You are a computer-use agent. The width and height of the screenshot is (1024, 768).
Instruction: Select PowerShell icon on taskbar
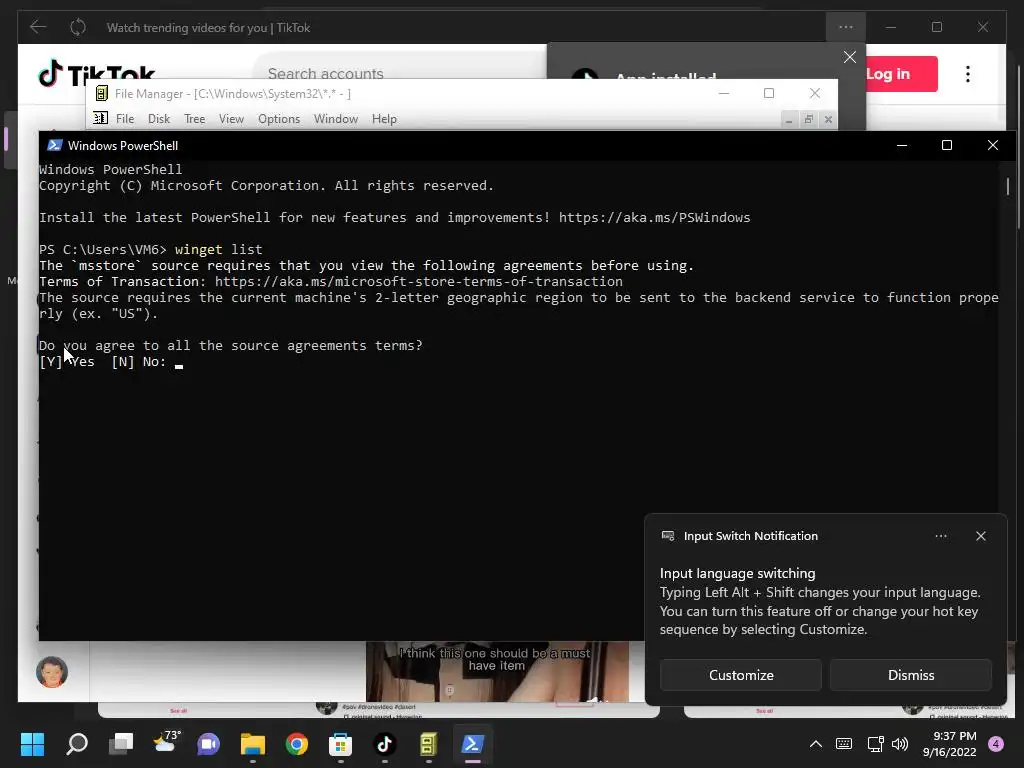click(x=472, y=744)
